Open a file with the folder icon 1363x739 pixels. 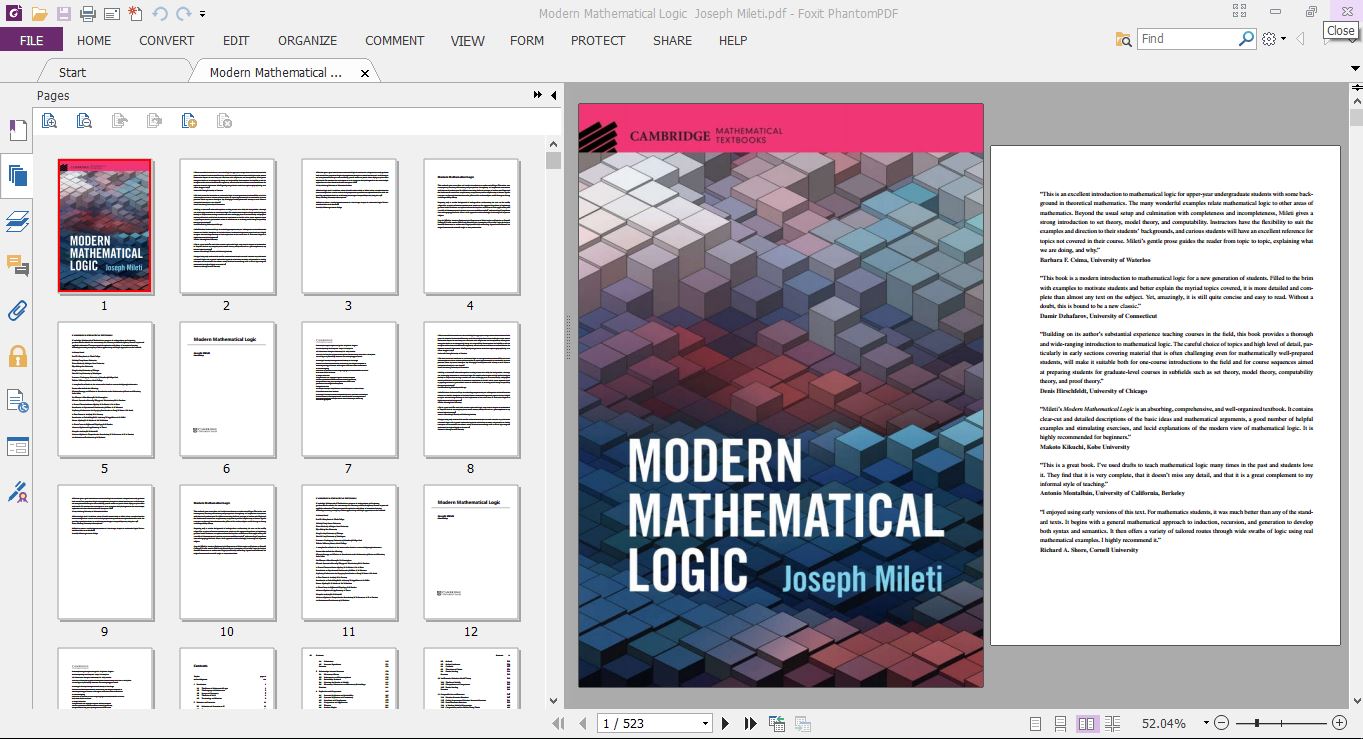(39, 14)
